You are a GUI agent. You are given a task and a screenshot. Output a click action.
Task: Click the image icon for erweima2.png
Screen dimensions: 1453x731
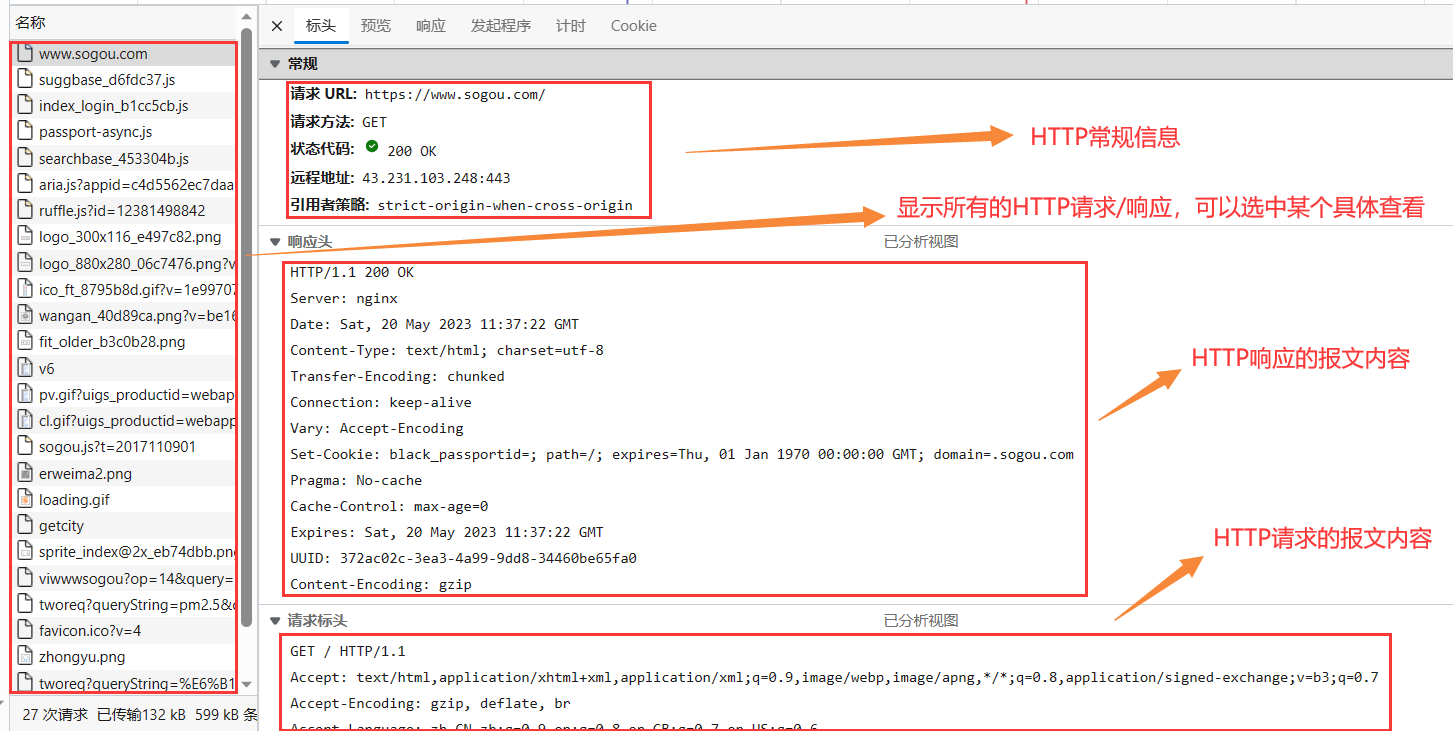26,473
